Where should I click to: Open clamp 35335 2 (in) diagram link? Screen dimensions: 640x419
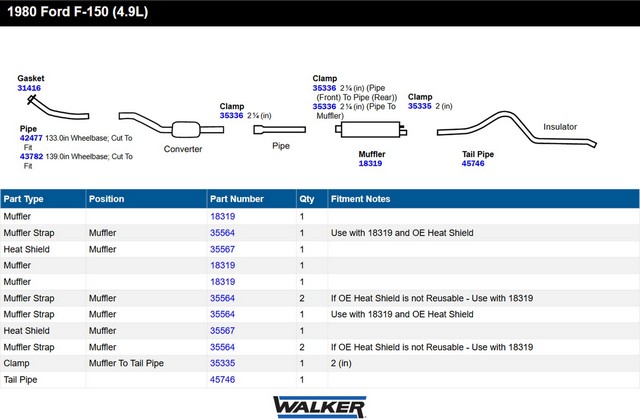(420, 106)
